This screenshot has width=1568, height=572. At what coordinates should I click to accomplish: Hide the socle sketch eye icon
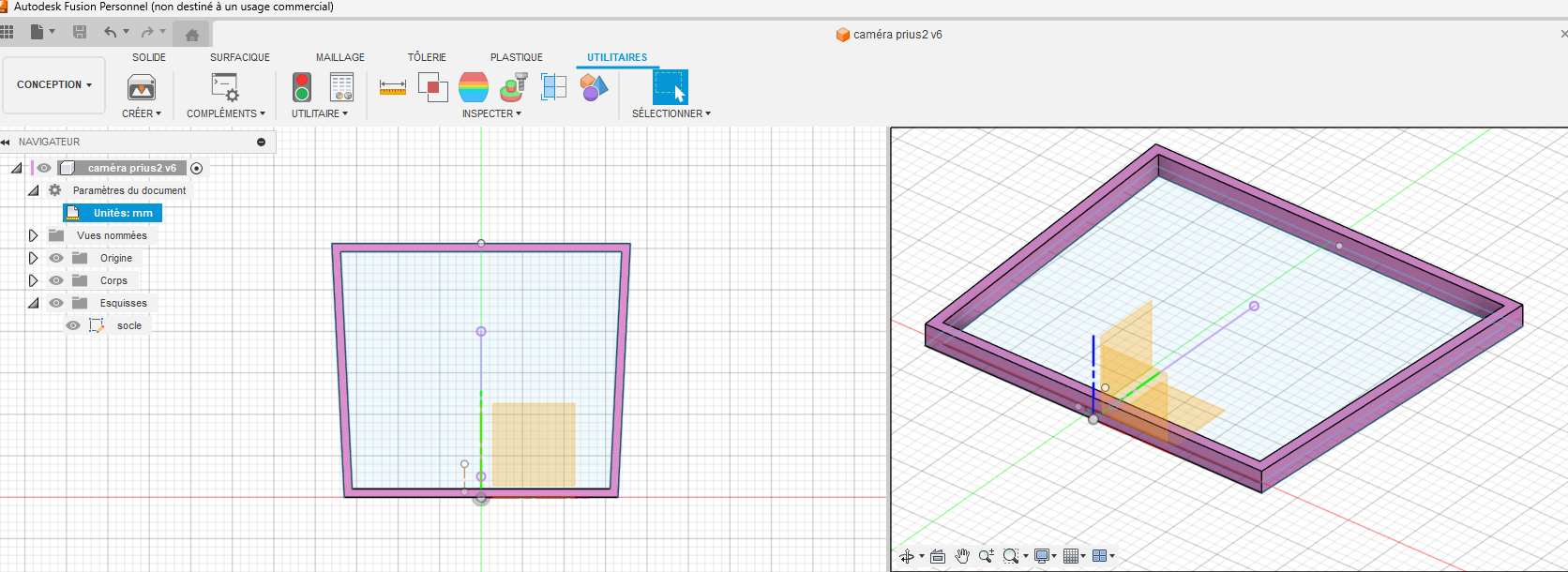click(x=73, y=325)
